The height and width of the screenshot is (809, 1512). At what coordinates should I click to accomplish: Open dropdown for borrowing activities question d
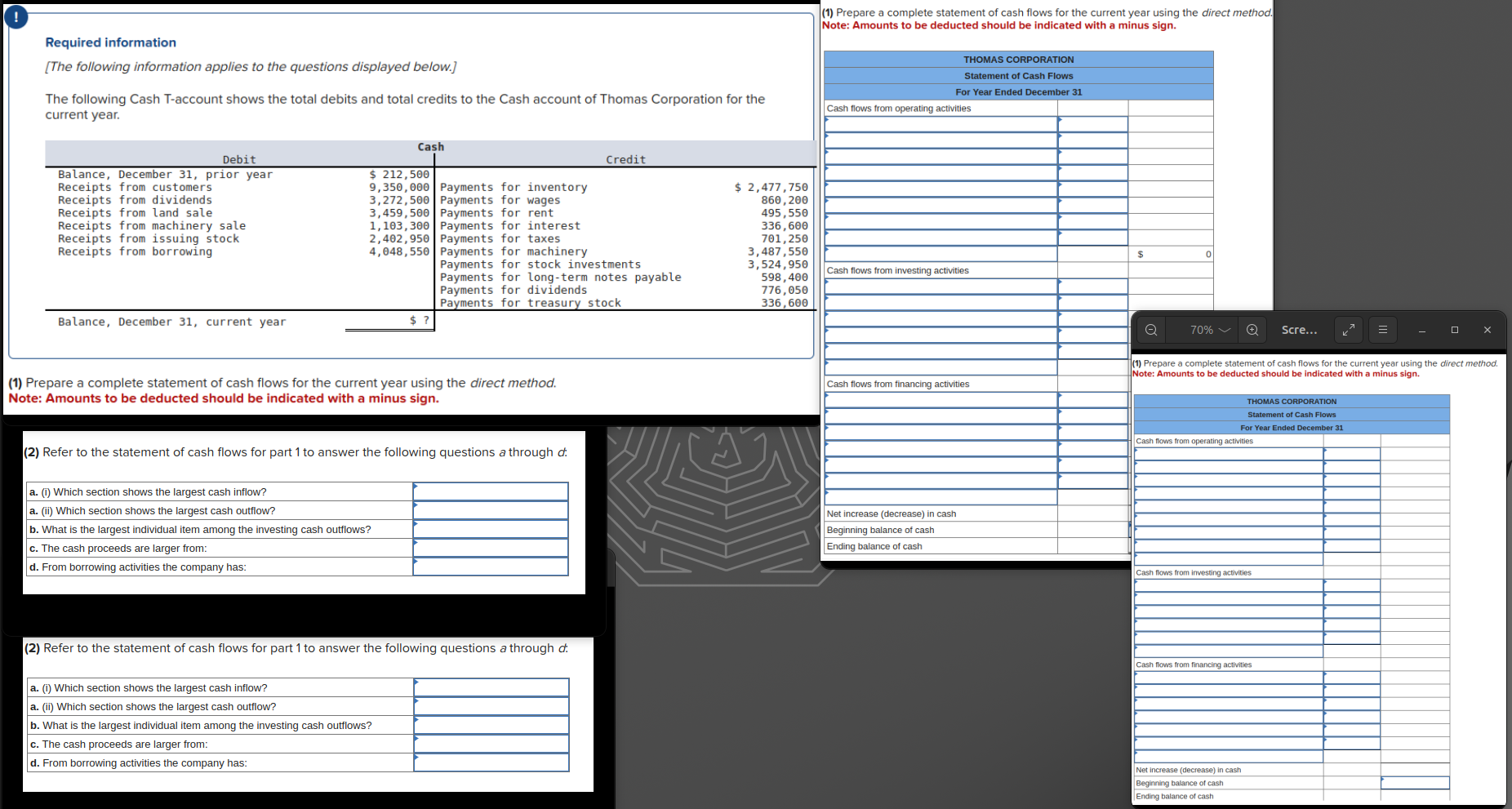(x=490, y=567)
